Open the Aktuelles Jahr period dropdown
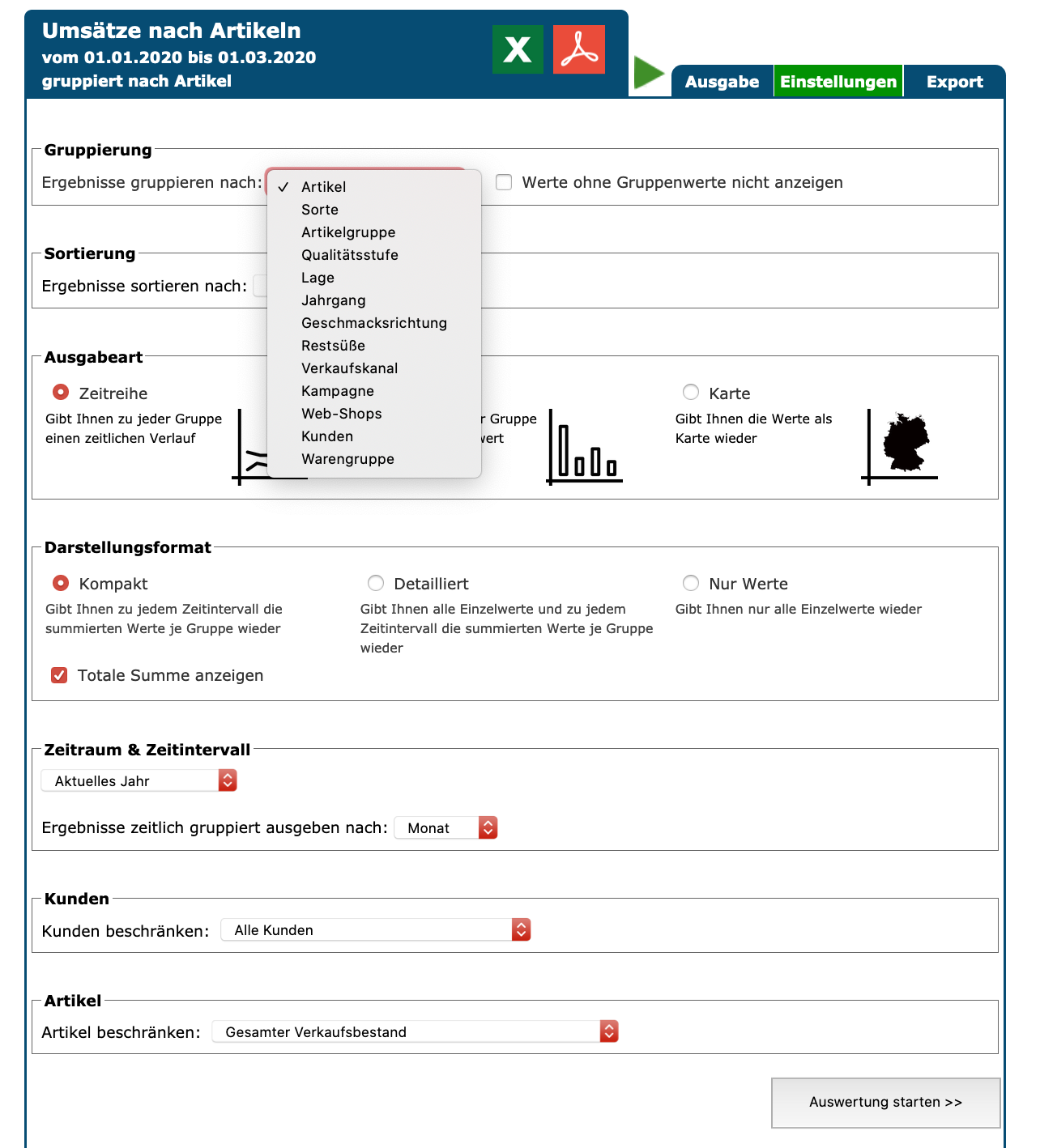 [x=139, y=780]
